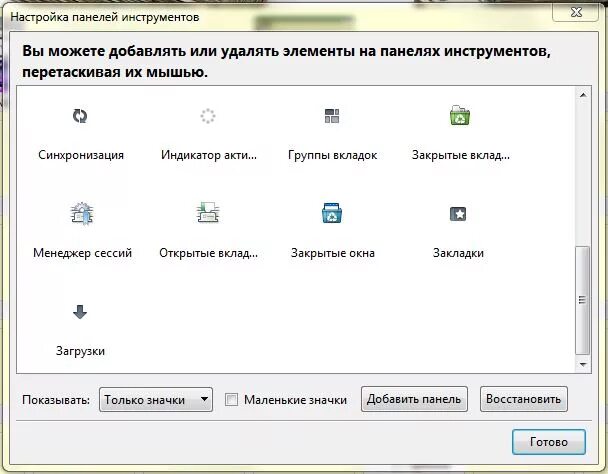Confirm with the Готово button
The height and width of the screenshot is (474, 608).
click(549, 442)
